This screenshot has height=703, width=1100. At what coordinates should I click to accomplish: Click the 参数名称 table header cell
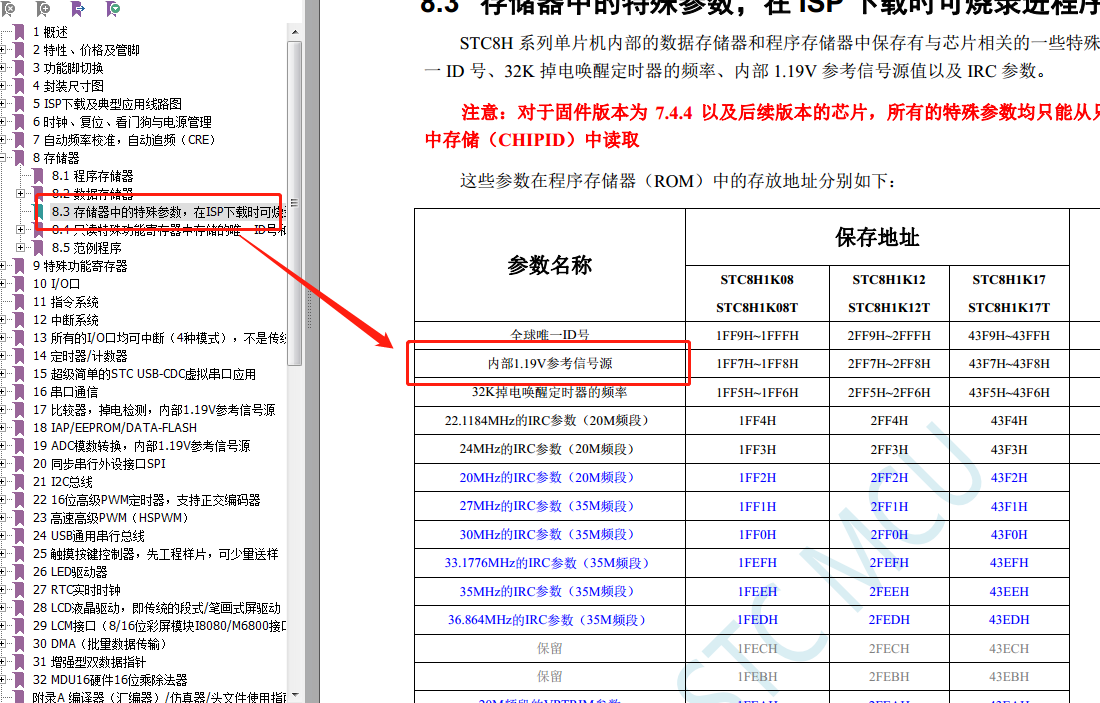[550, 265]
